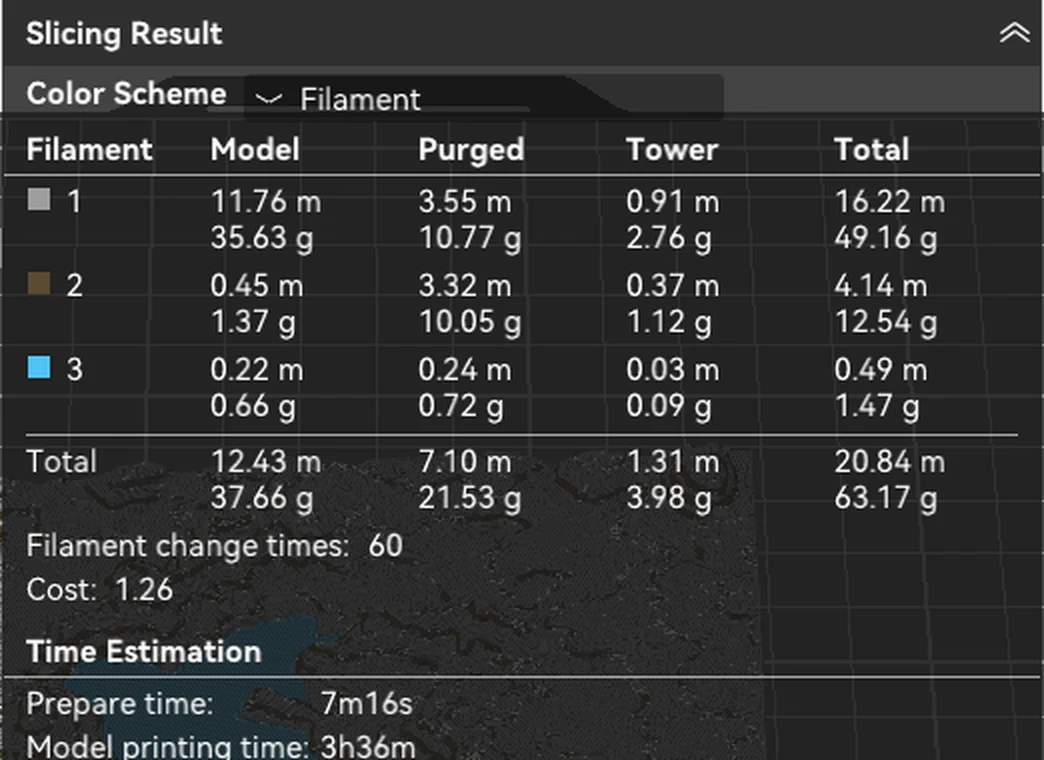Click grand total length 20.84 m

[890, 462]
